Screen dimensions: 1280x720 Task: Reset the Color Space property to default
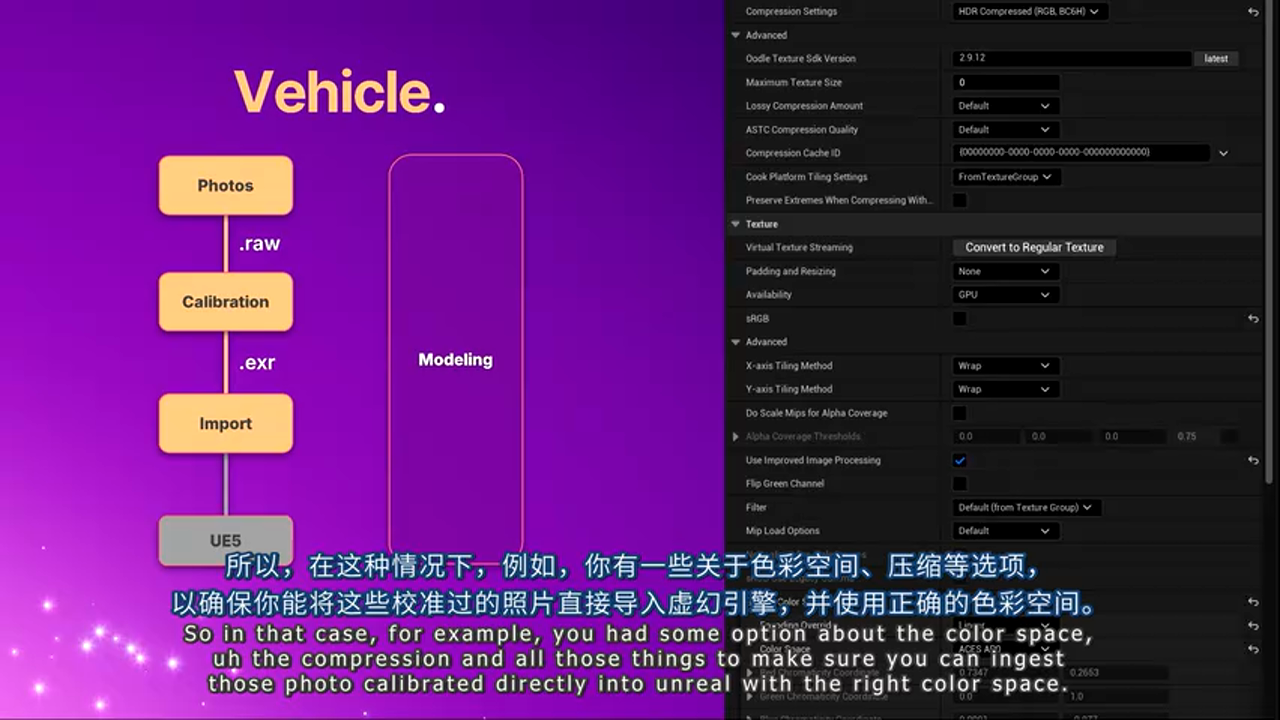click(1256, 648)
